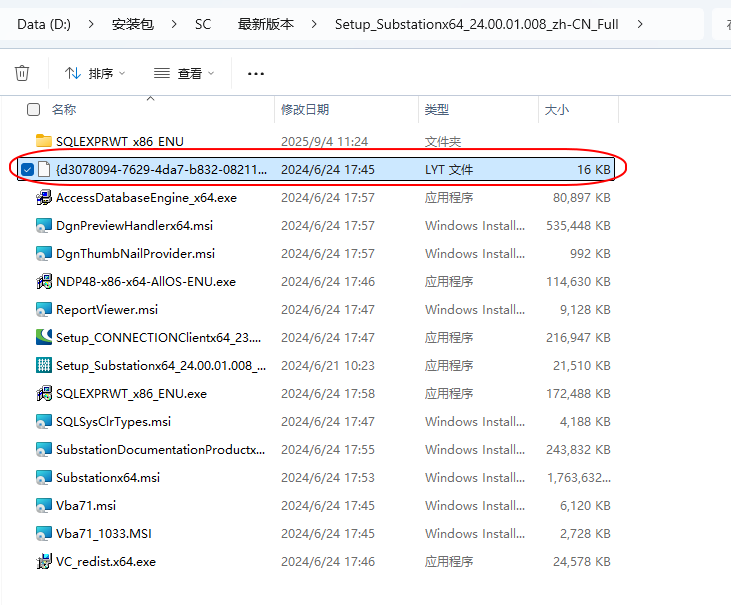Go to 安装包 folder in breadcrumb
The image size is (731, 605).
coord(133,24)
